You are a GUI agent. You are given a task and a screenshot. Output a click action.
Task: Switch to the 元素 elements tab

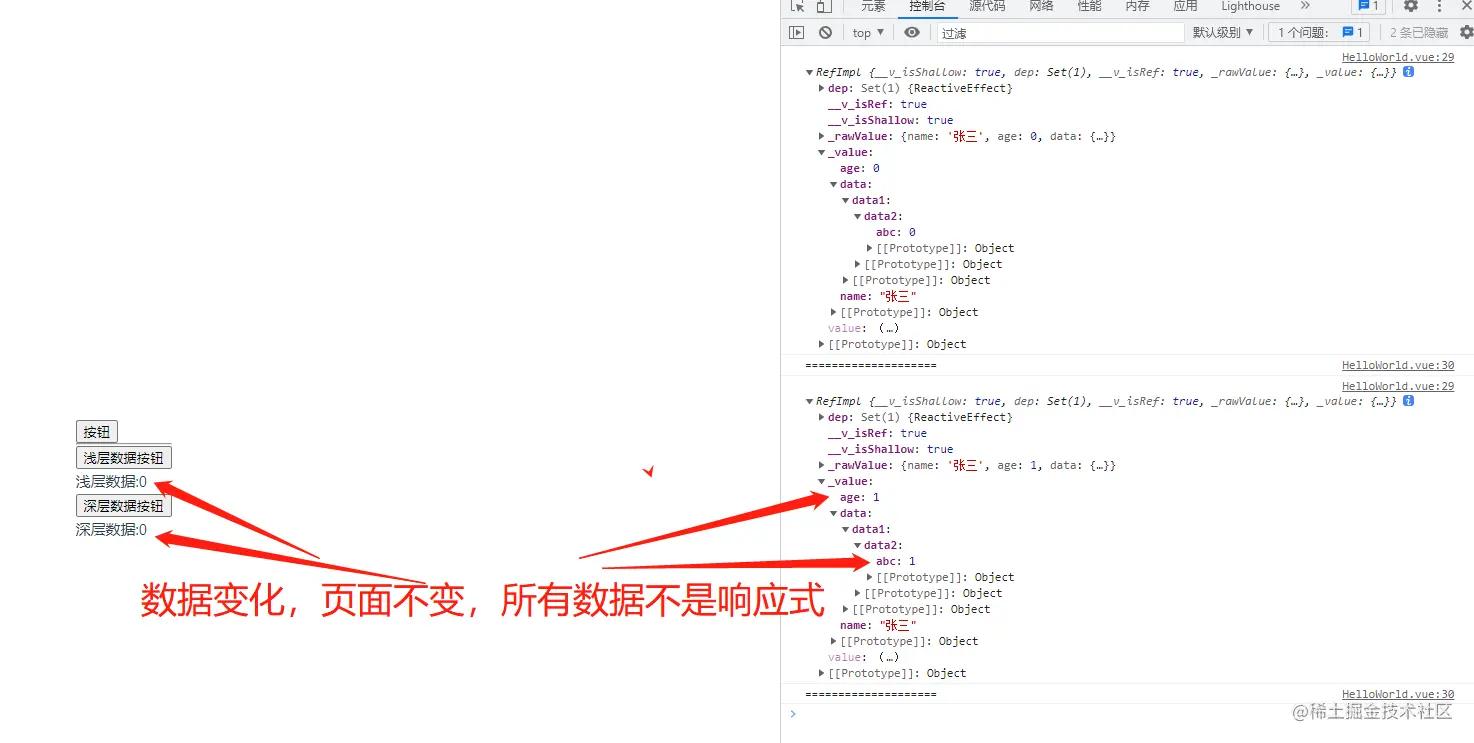tap(872, 7)
